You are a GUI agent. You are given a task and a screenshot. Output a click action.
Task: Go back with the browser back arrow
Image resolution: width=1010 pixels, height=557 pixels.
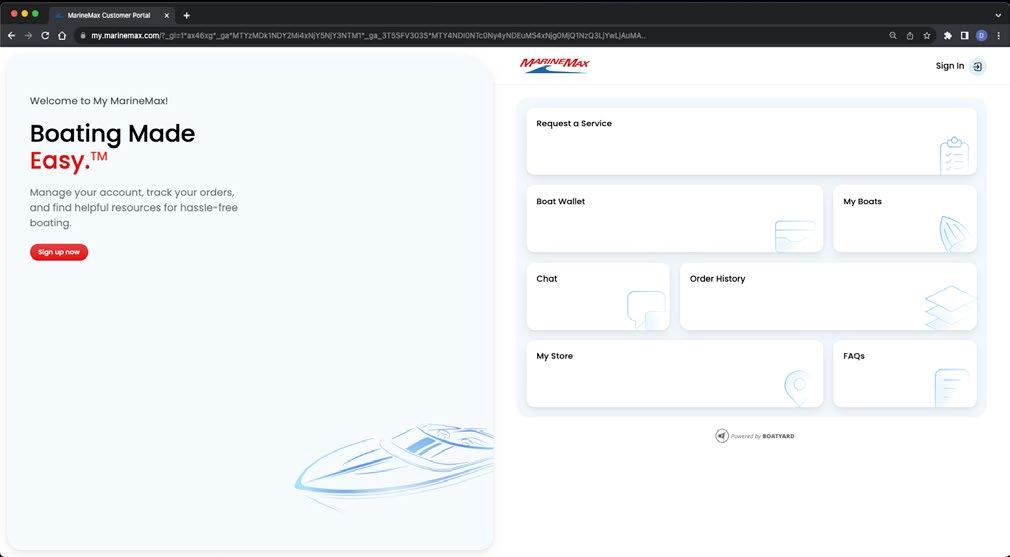click(12, 35)
